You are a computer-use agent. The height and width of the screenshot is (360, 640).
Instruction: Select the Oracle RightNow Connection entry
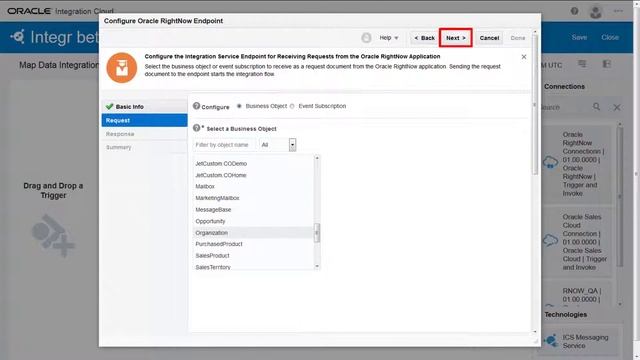coord(577,164)
